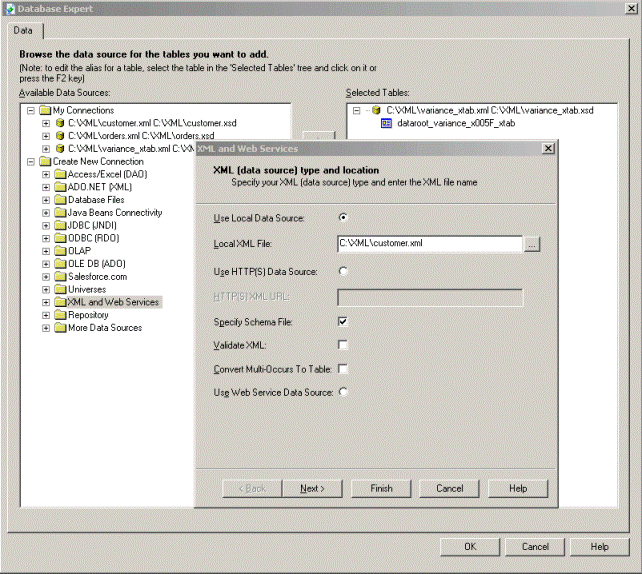
Task: Collapse the My Connections tree node
Action: 31,111
